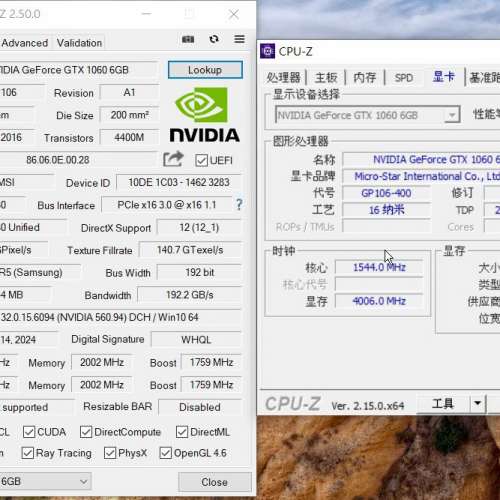The height and width of the screenshot is (500, 500).
Task: Close the GPU-Z window
Action: pos(234,14)
